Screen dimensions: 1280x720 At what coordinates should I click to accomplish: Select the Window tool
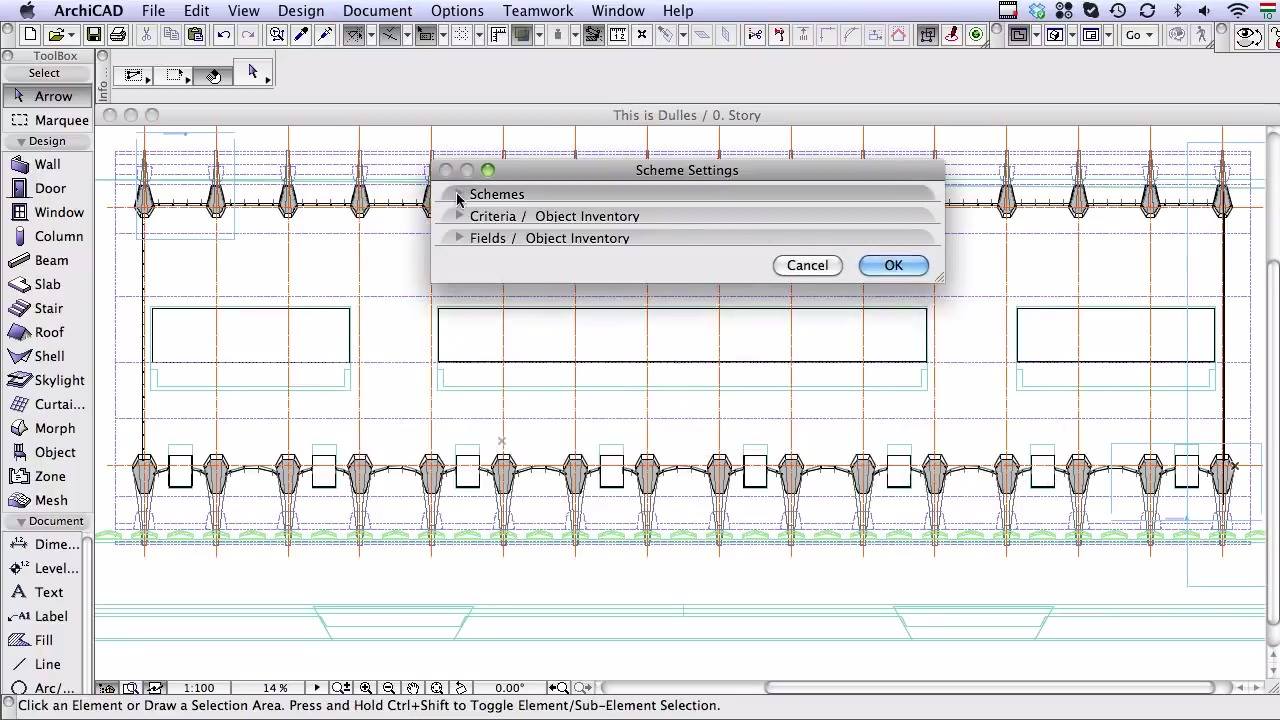coord(47,212)
